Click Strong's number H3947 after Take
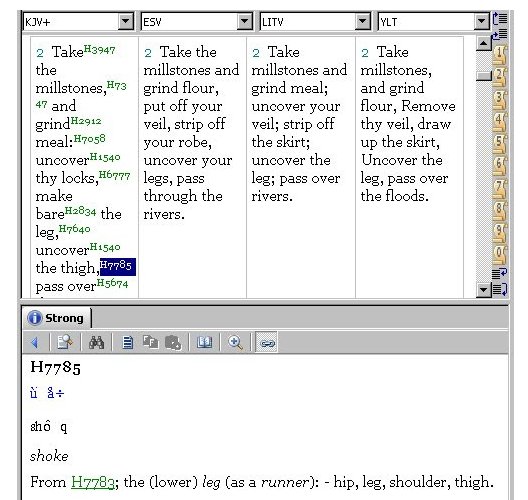The width and height of the screenshot is (528, 500). (x=99, y=50)
